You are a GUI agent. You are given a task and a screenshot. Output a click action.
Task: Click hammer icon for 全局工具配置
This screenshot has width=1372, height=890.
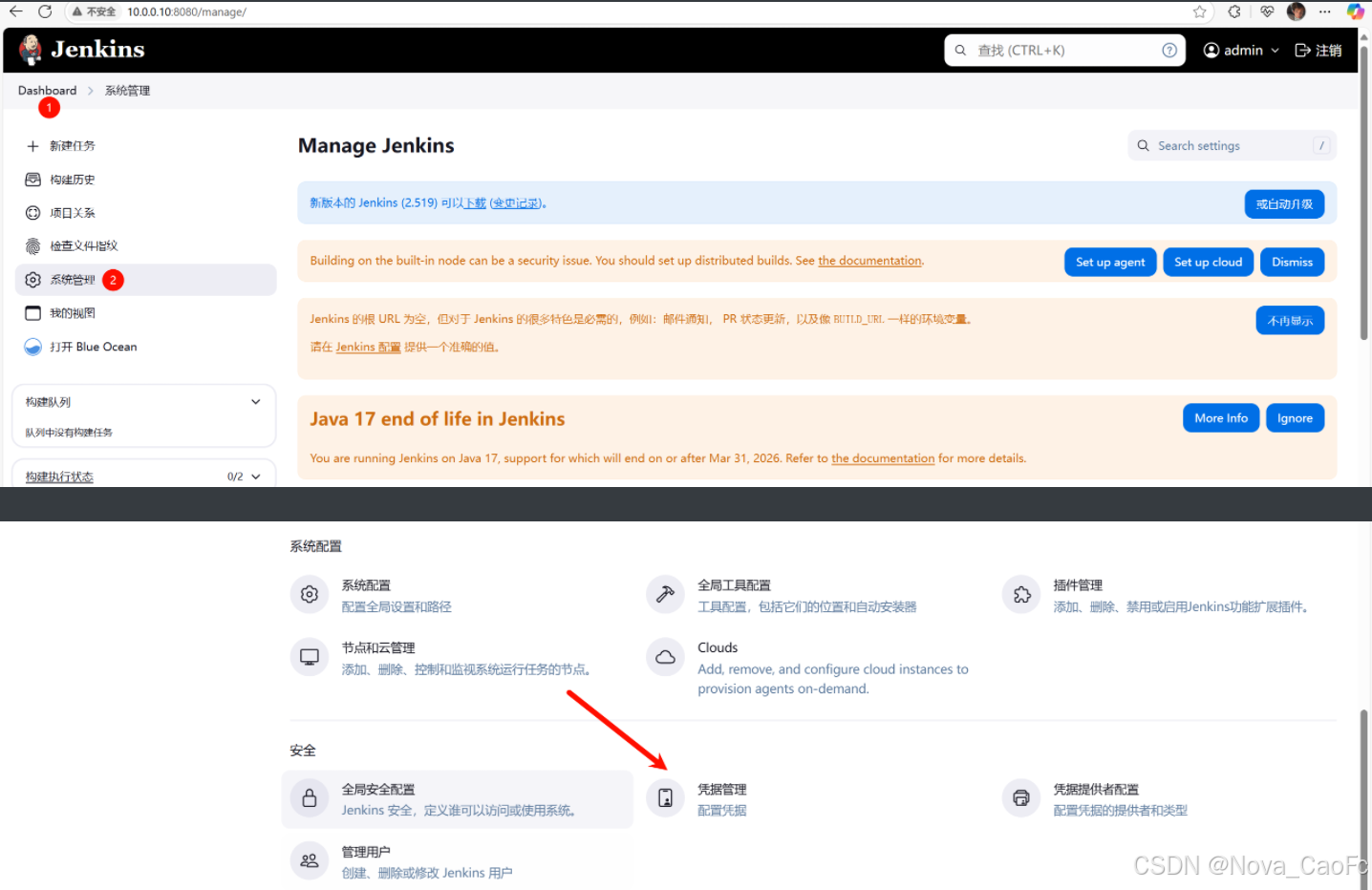pyautogui.click(x=665, y=595)
